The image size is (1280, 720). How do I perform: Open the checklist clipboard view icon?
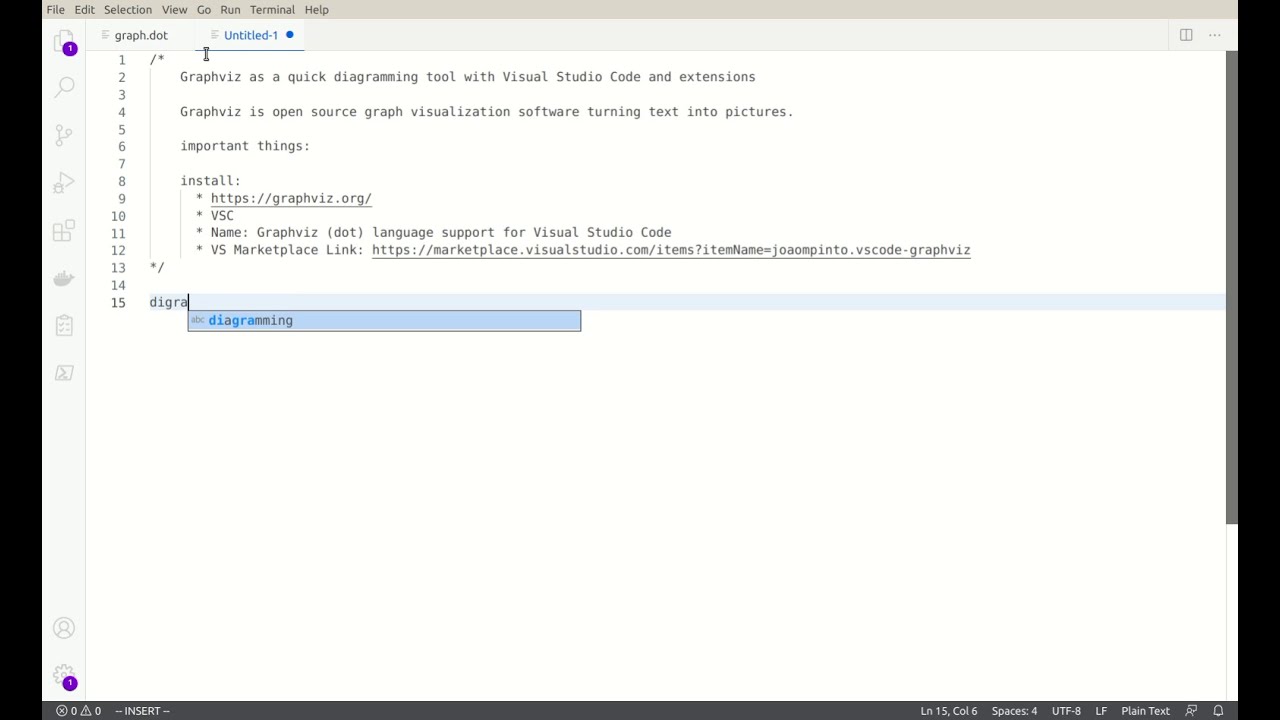[x=64, y=325]
